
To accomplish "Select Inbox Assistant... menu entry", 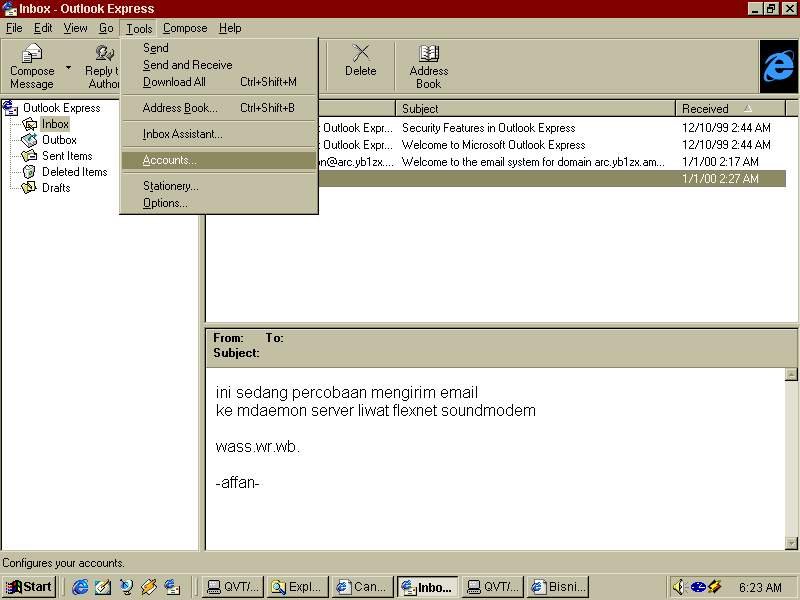I will (182, 134).
